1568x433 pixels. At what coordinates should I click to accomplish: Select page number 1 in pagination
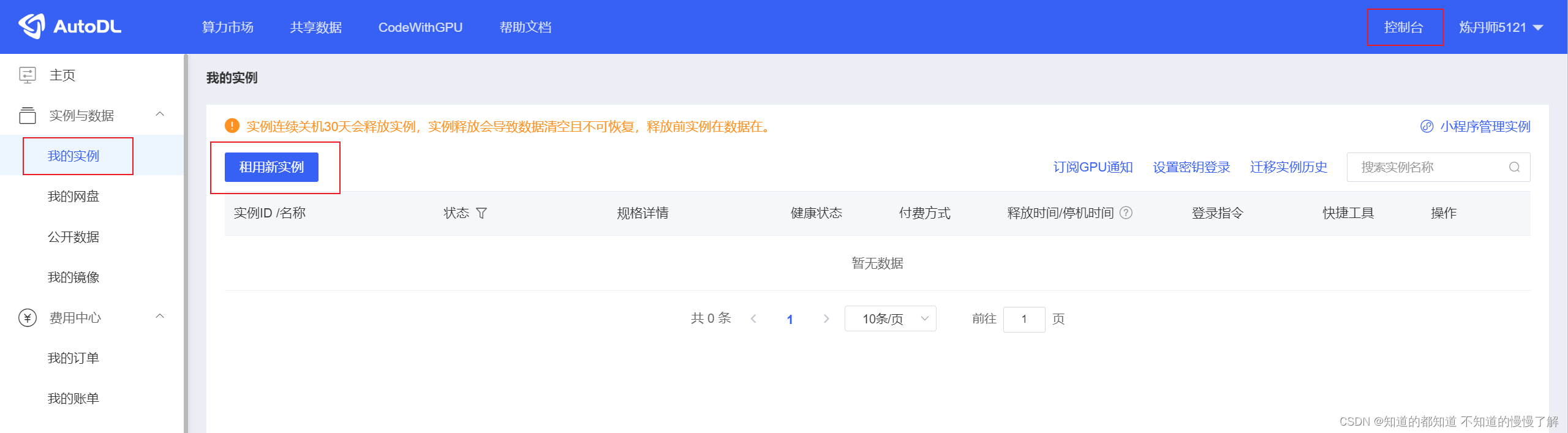tap(790, 319)
